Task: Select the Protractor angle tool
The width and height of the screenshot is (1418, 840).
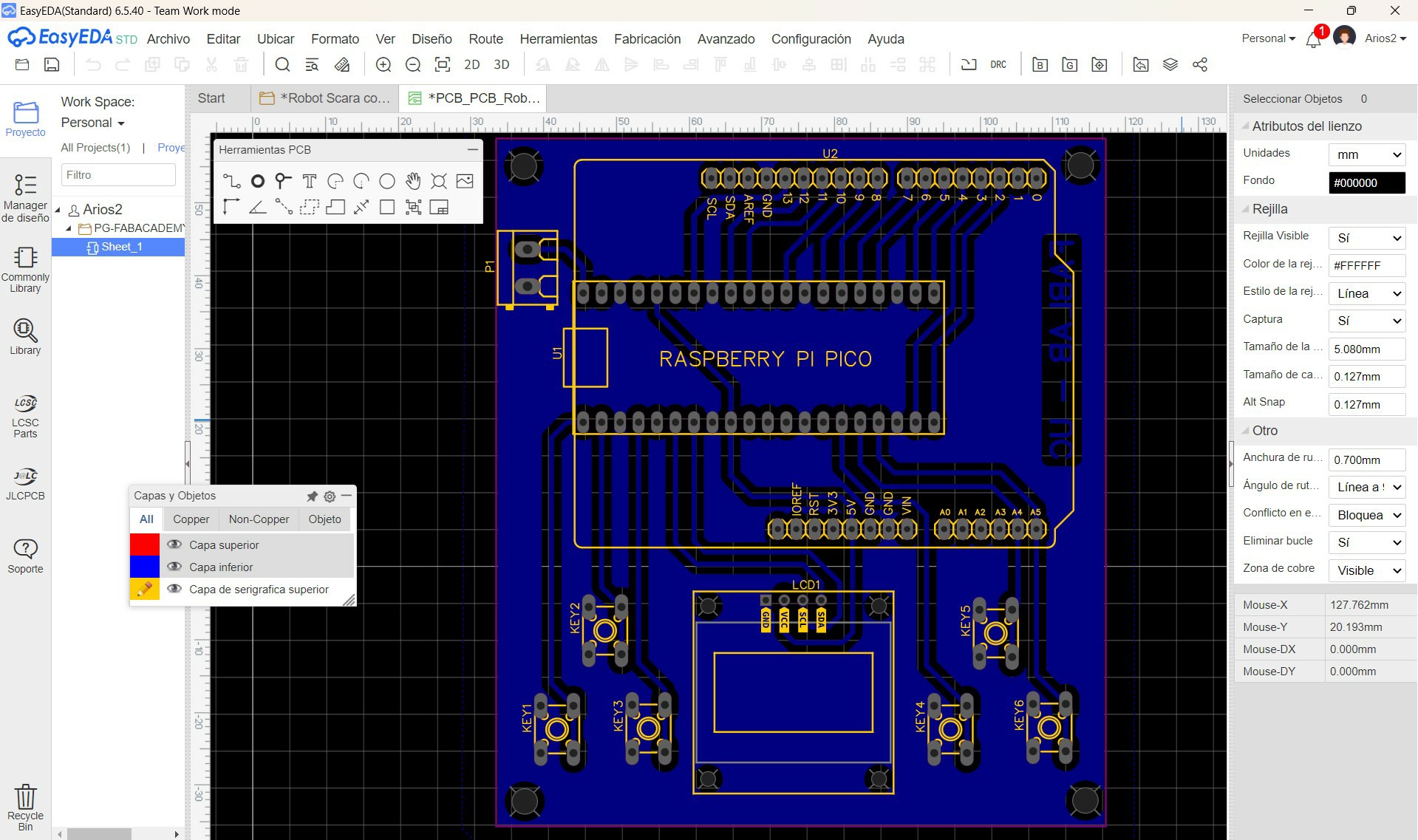Action: click(x=257, y=207)
